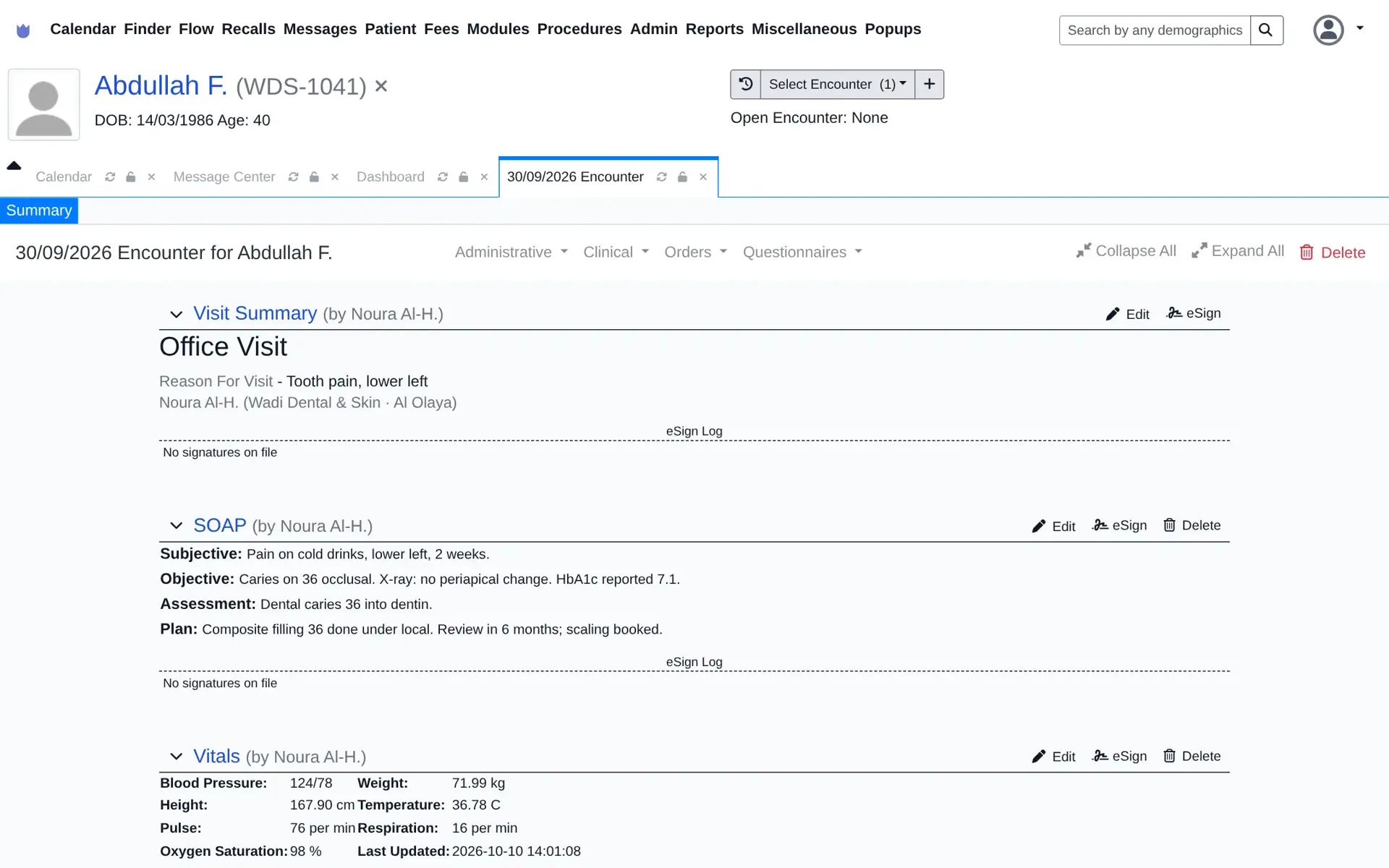Edit the Visit Summary form
Viewport: 1389px width, 868px height.
(x=1128, y=314)
